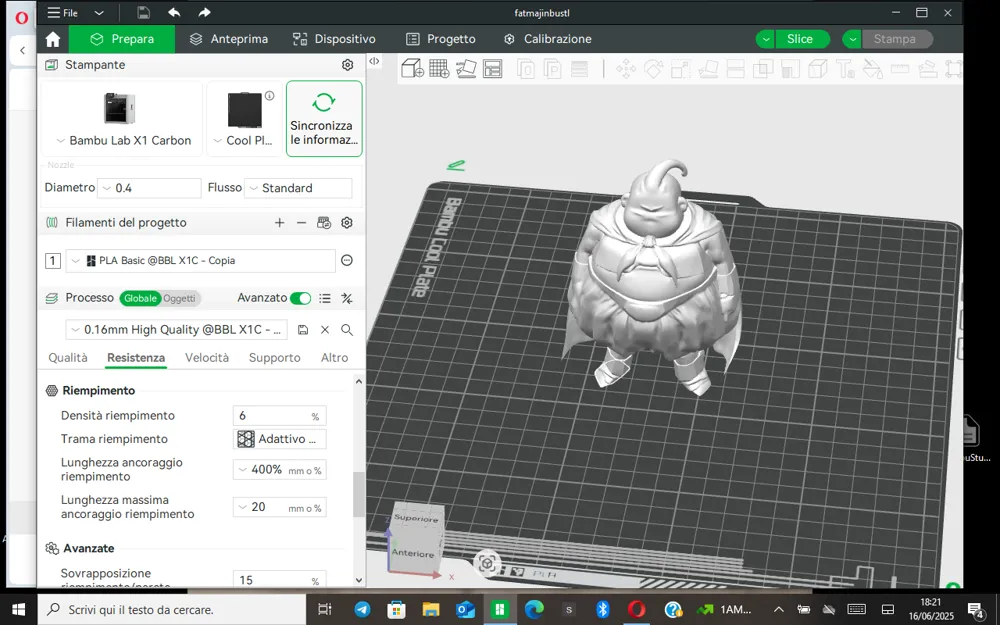Viewport: 1000px width, 625px height.
Task: Click the reset view cube icon in viewport
Action: tap(487, 563)
